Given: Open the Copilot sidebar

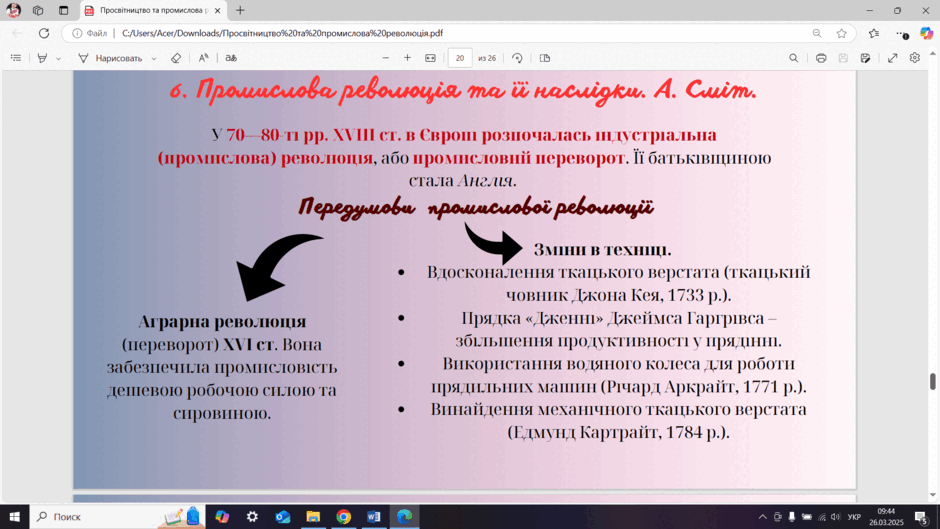Looking at the screenshot, I should tap(927, 34).
